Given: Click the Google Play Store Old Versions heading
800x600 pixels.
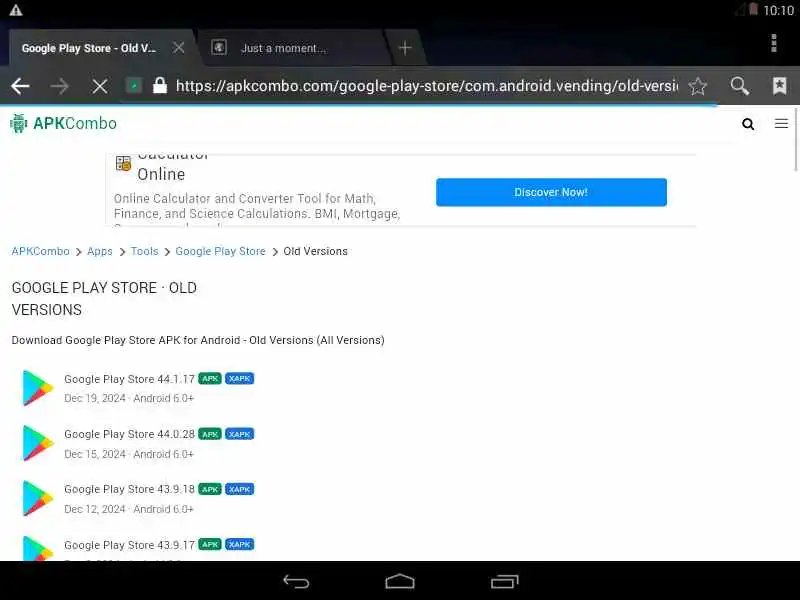Looking at the screenshot, I should tap(104, 298).
